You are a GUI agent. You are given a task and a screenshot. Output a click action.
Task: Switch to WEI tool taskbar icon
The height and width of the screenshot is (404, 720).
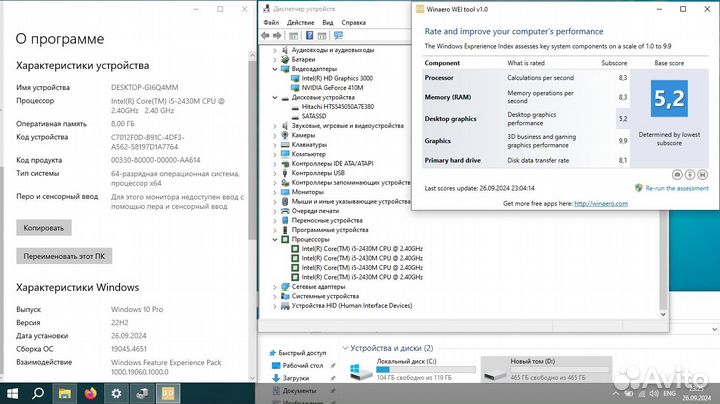(x=168, y=393)
